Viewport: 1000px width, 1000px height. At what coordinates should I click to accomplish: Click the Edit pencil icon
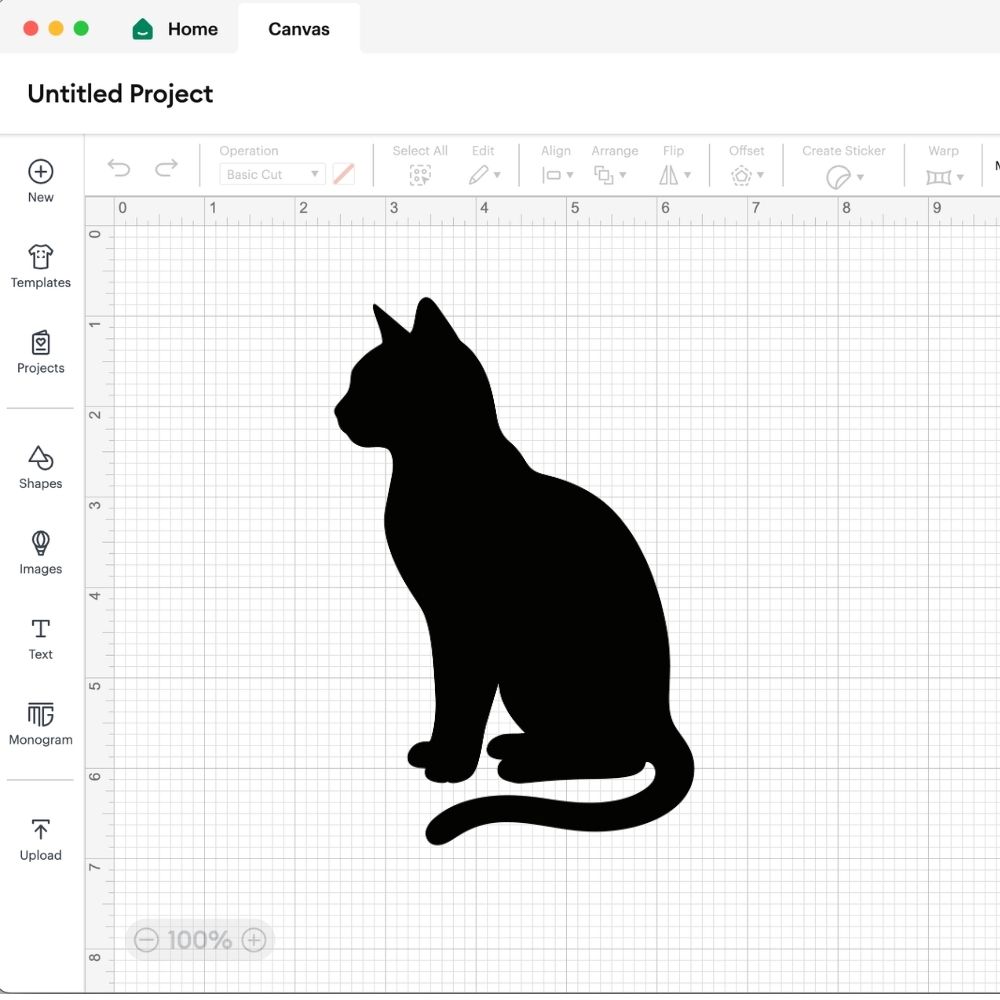click(x=478, y=175)
